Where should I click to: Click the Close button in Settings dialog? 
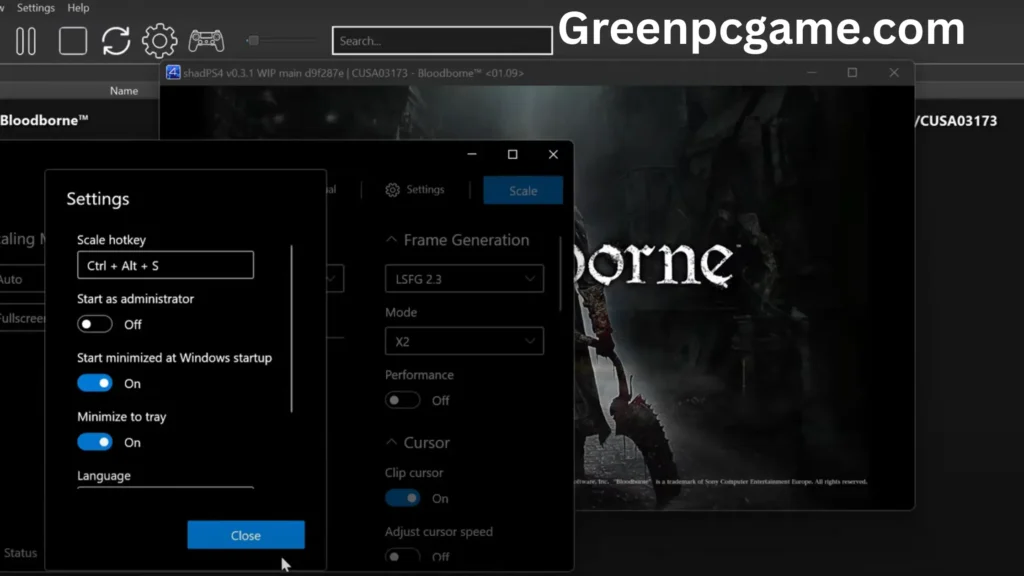[x=246, y=535]
